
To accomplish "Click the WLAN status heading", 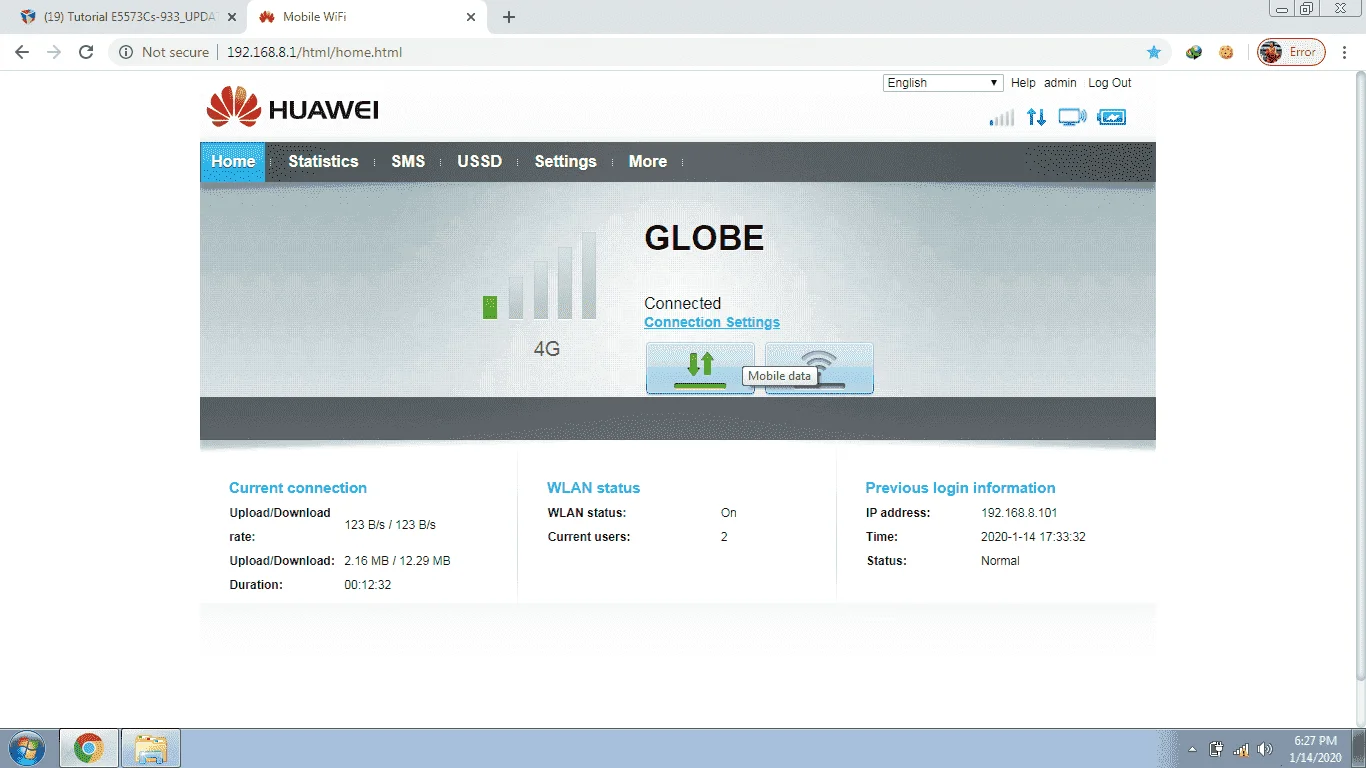I will pyautogui.click(x=593, y=488).
